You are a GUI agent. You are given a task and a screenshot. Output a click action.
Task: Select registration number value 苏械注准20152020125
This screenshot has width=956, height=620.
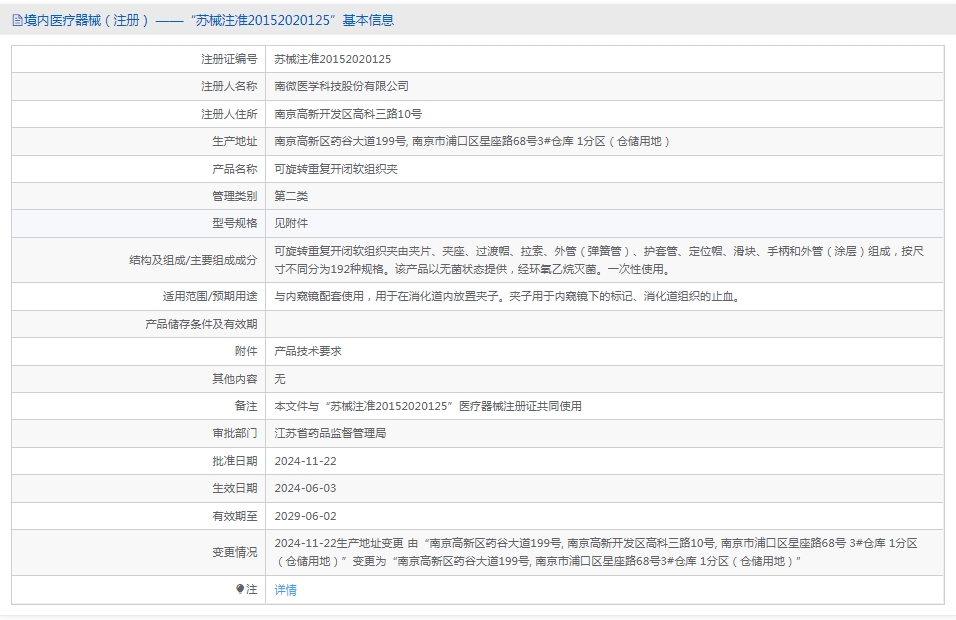(x=333, y=60)
